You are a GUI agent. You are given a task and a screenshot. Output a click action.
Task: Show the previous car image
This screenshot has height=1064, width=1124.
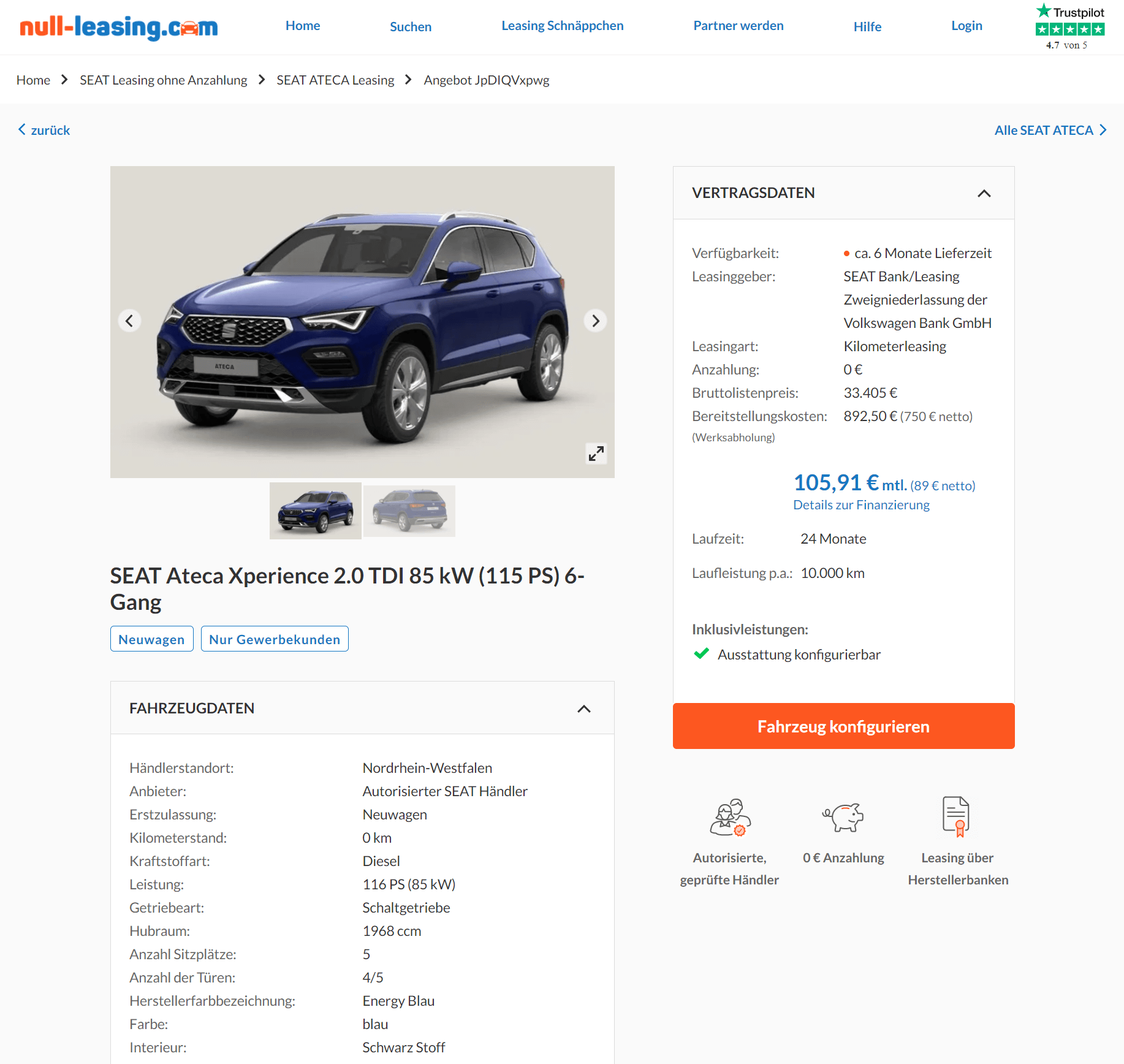[129, 321]
